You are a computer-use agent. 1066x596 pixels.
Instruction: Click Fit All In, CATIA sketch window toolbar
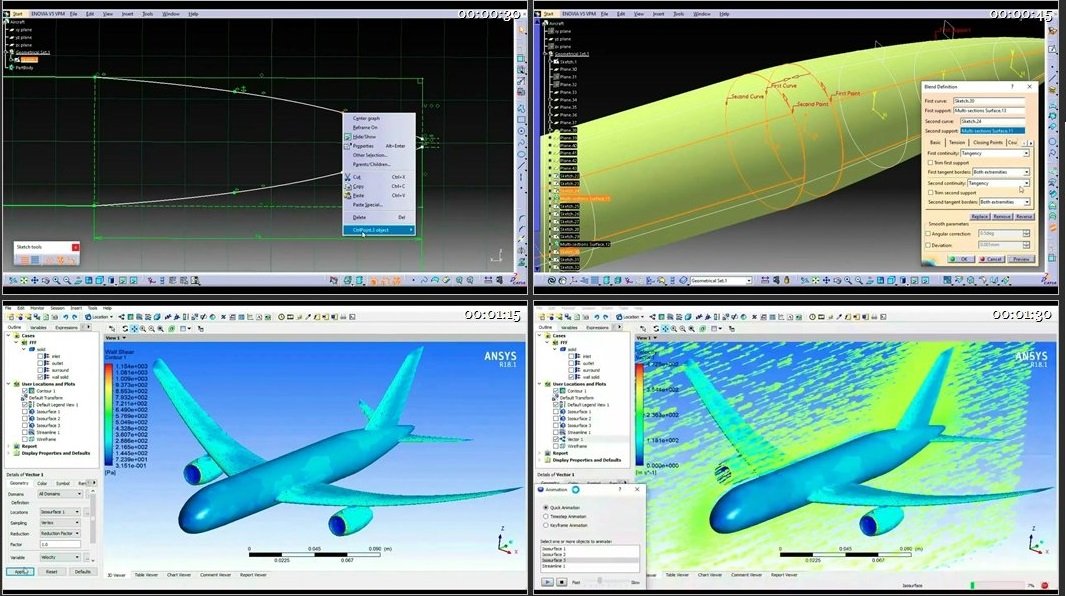24,280
